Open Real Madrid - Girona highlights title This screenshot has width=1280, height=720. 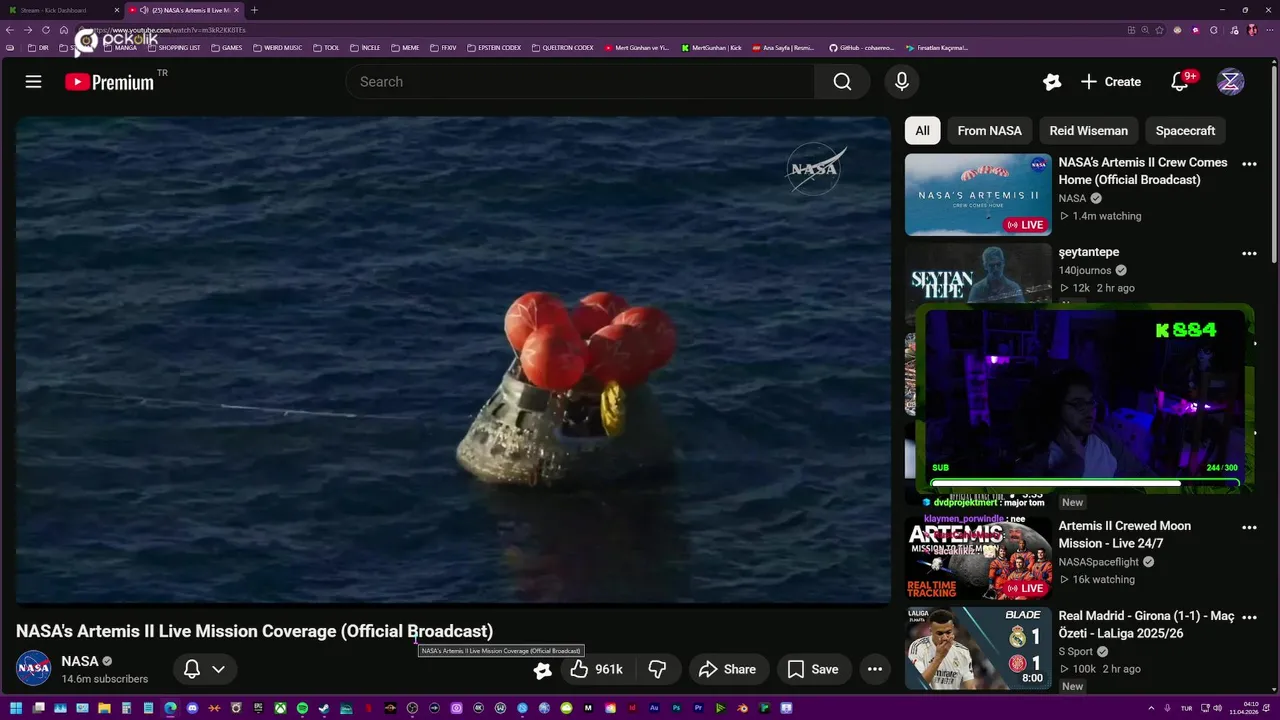pos(1146,625)
